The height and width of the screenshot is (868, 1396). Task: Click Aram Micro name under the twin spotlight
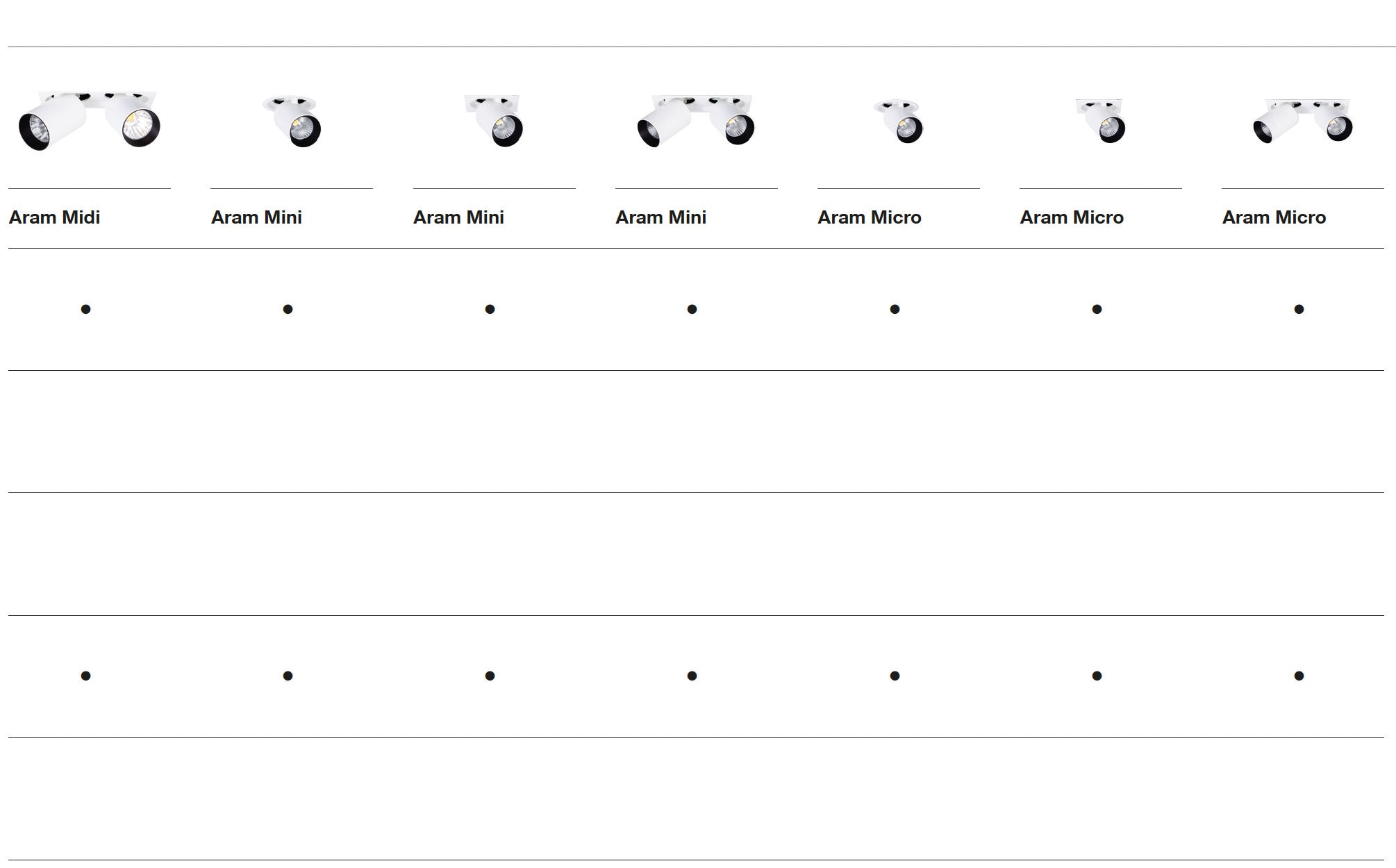click(1274, 217)
